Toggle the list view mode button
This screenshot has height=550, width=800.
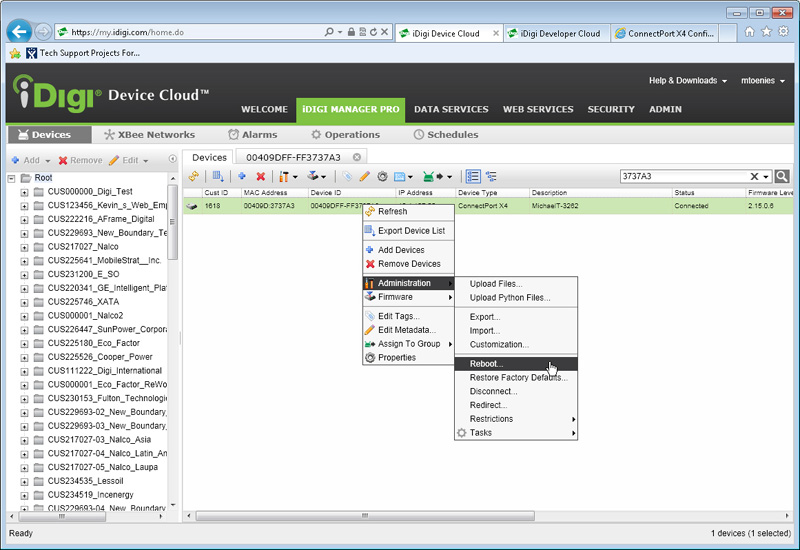[473, 176]
